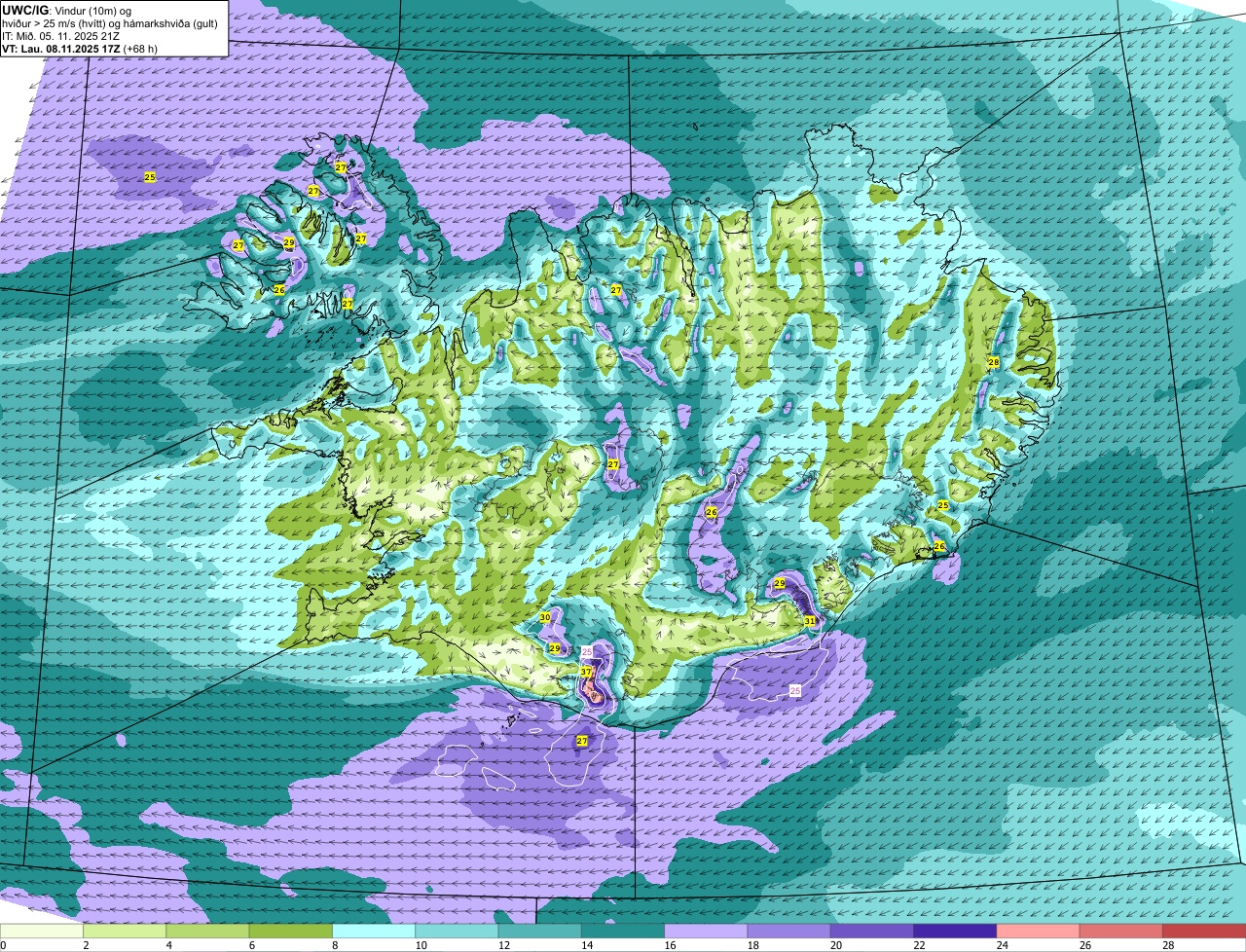
Task: Click the legend scale value 8
Action: point(335,945)
